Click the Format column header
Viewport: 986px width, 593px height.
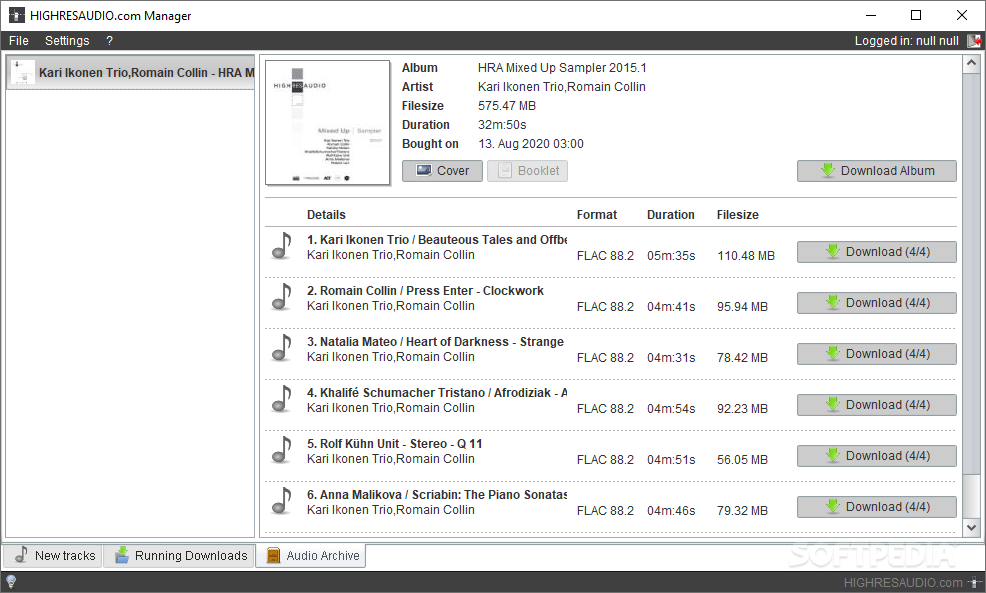click(x=597, y=215)
